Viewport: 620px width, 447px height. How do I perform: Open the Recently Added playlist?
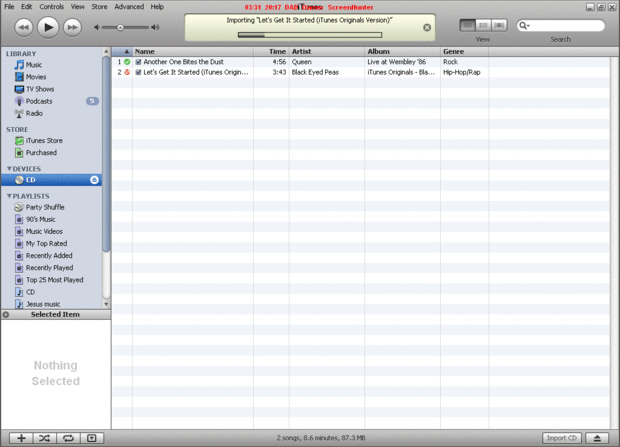51,256
